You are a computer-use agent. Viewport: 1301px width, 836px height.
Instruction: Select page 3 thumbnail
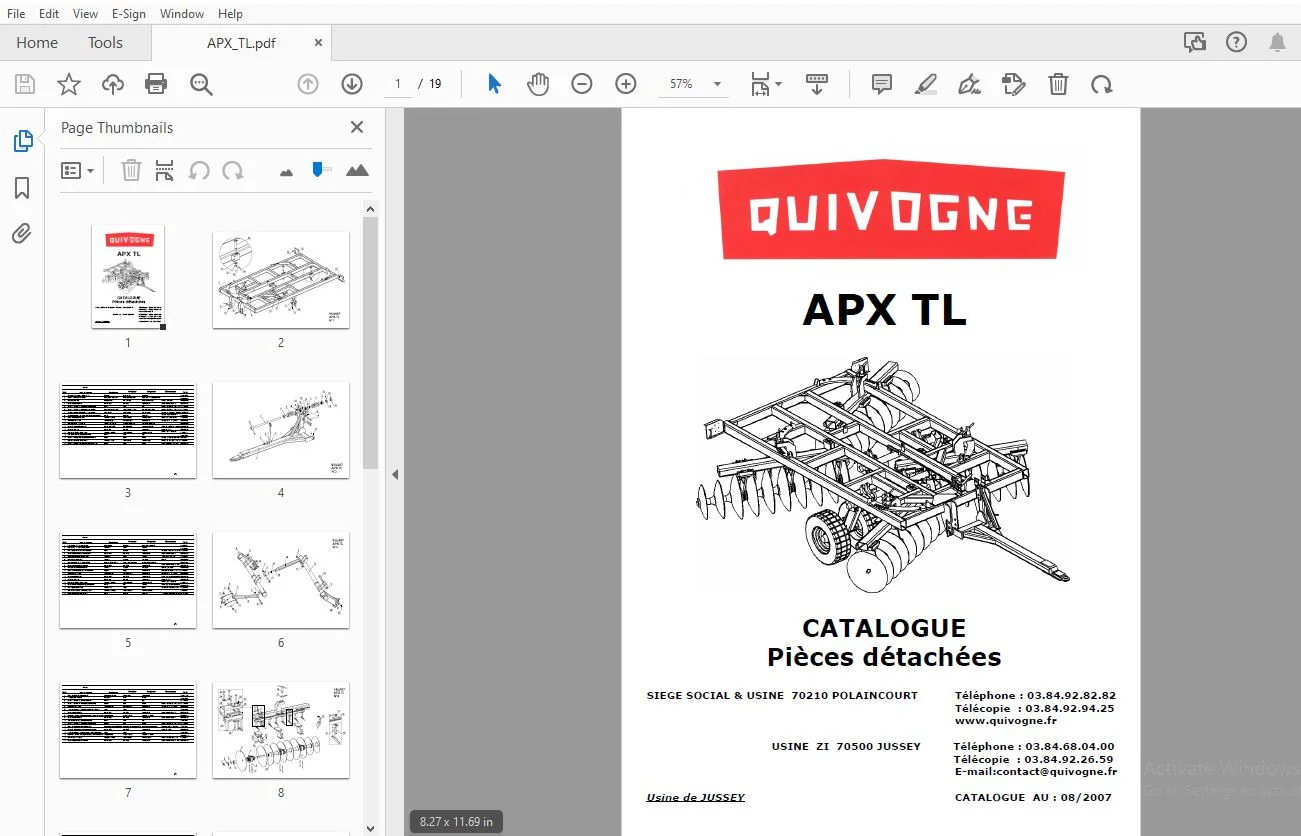tap(128, 430)
